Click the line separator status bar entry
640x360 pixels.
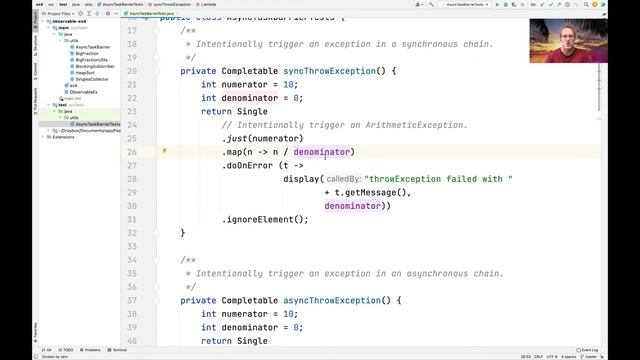point(538,357)
